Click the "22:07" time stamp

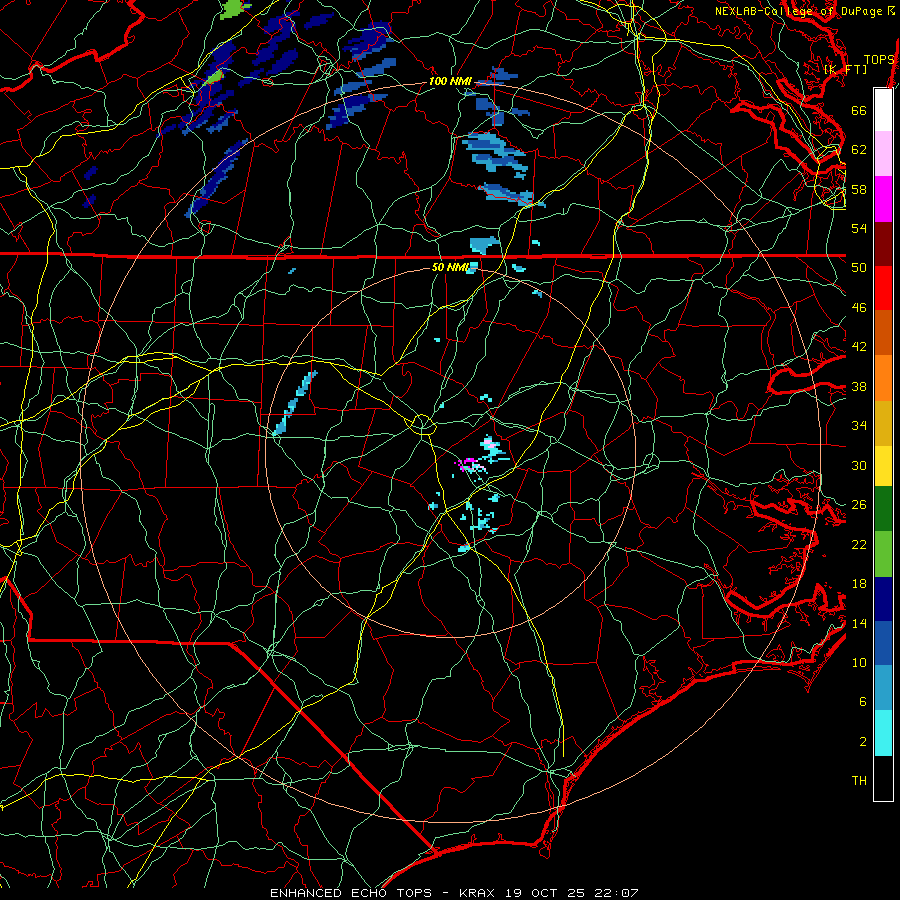point(615,893)
